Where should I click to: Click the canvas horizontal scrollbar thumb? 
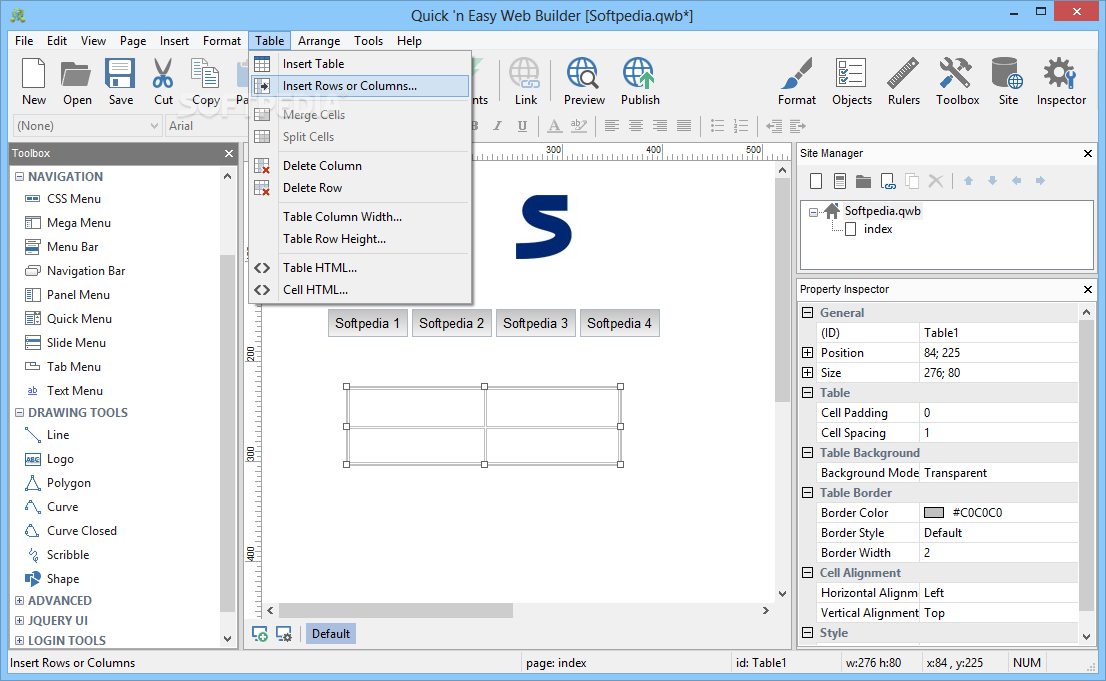pyautogui.click(x=396, y=610)
